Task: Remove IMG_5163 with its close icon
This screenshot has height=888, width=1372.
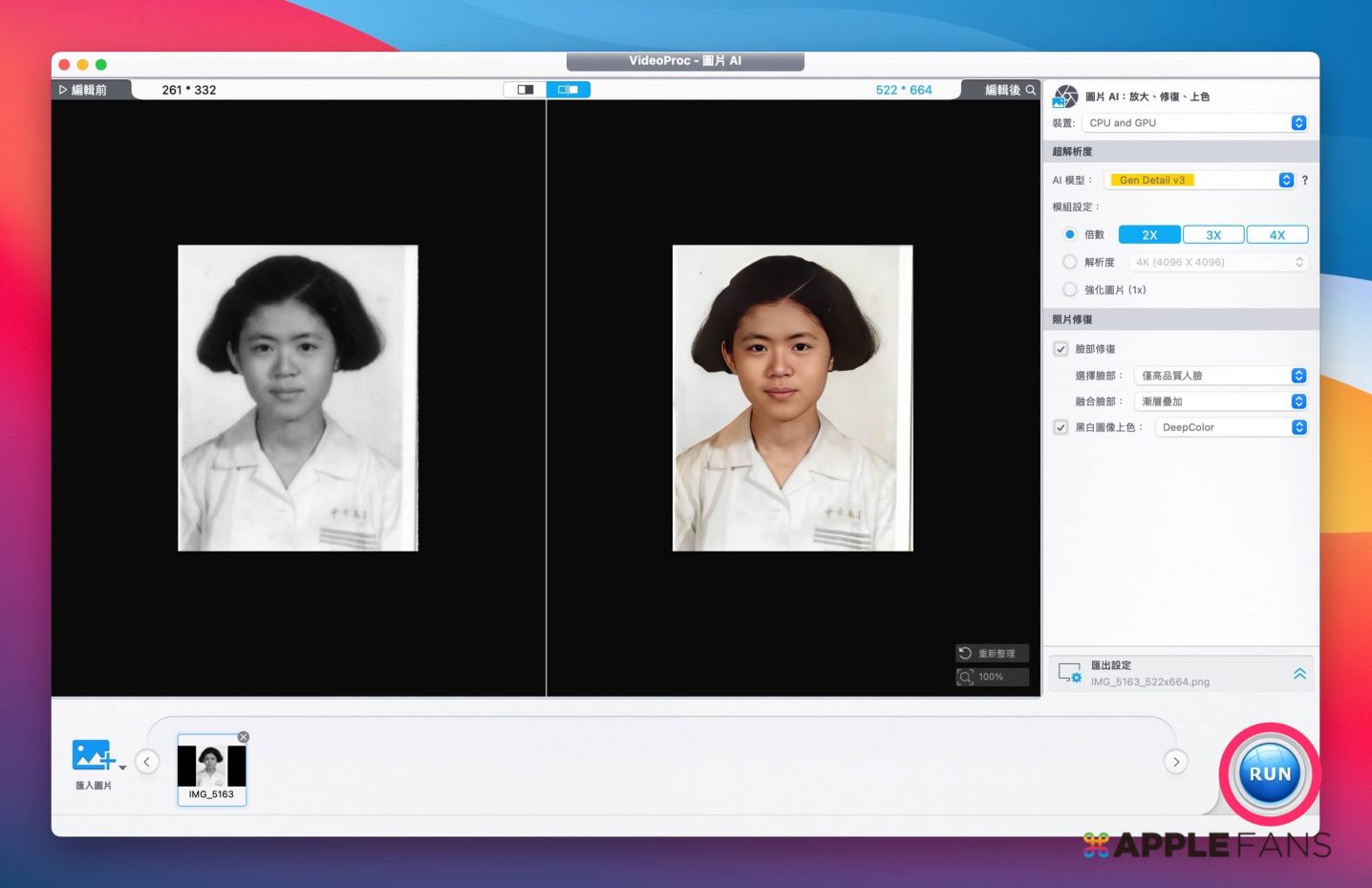Action: (244, 737)
